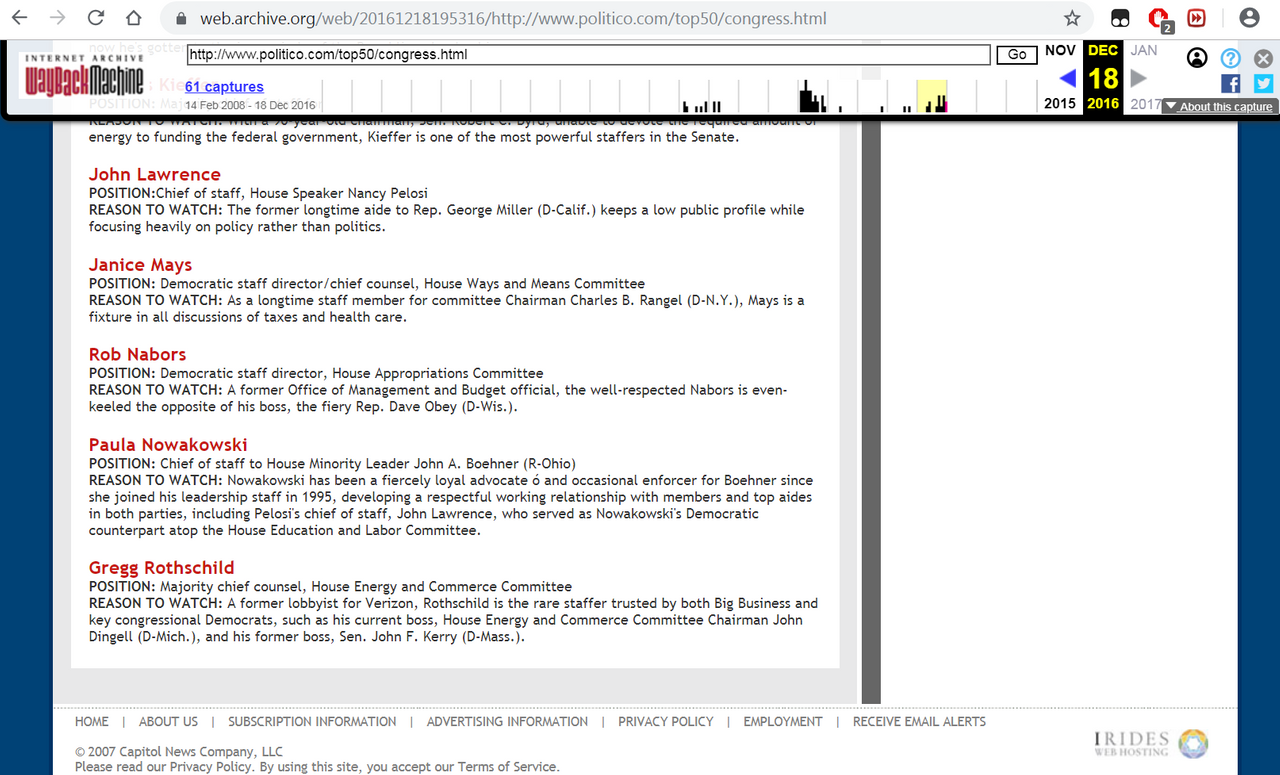The height and width of the screenshot is (775, 1280).
Task: Go to HOME in footer menu
Action: (92, 721)
